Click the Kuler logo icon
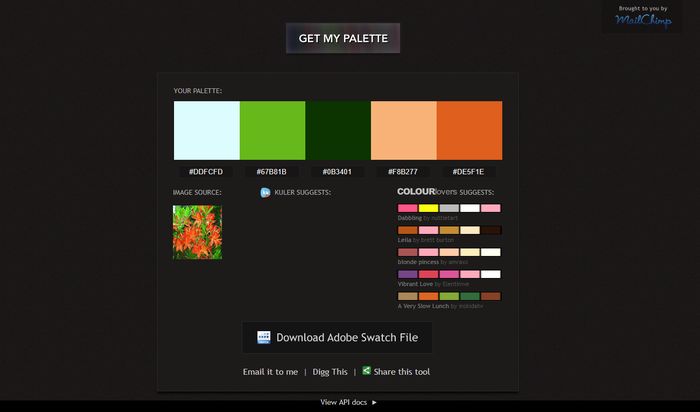 (265, 192)
